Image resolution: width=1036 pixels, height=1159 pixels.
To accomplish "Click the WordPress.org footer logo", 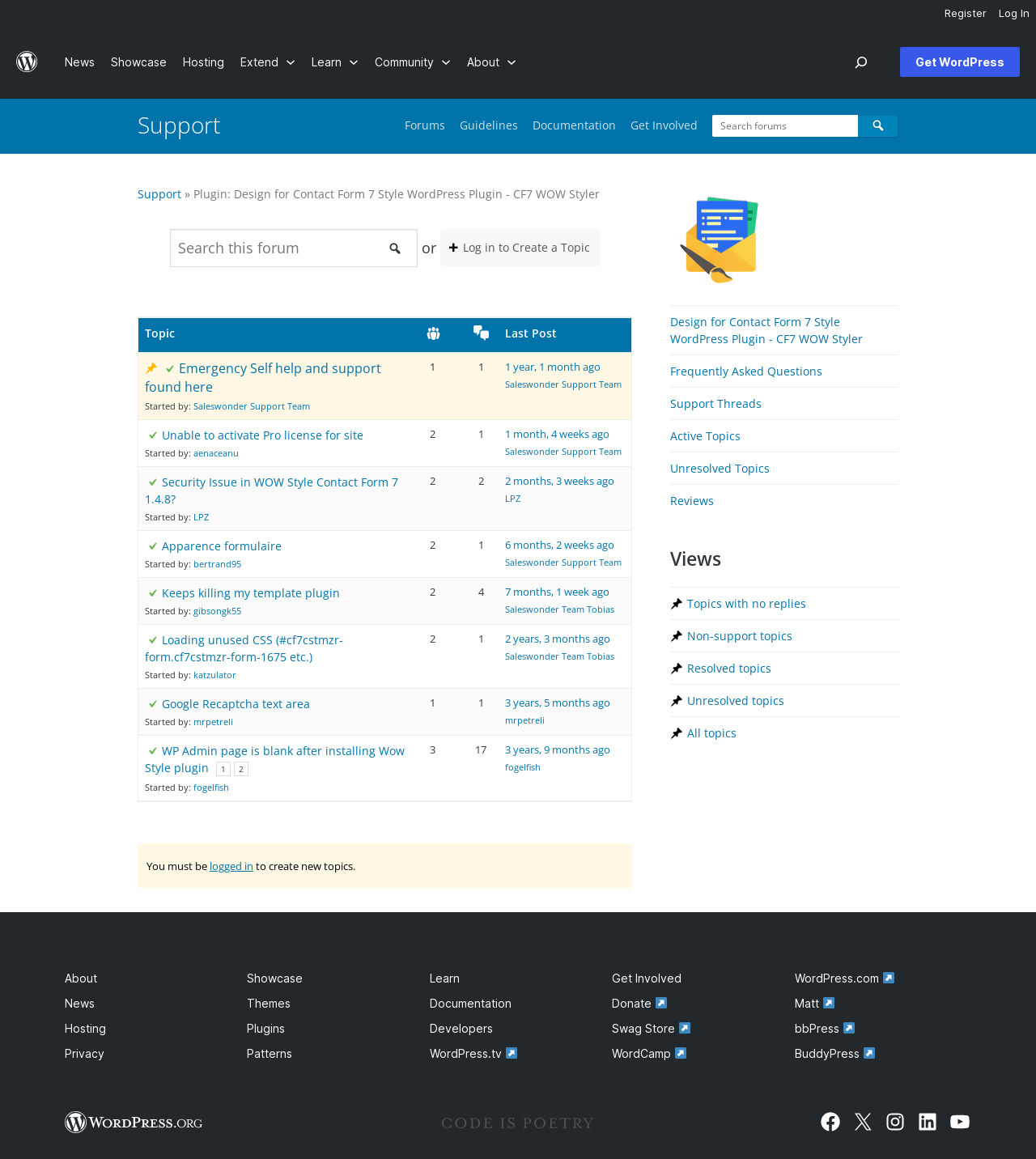I will pos(134,1123).
